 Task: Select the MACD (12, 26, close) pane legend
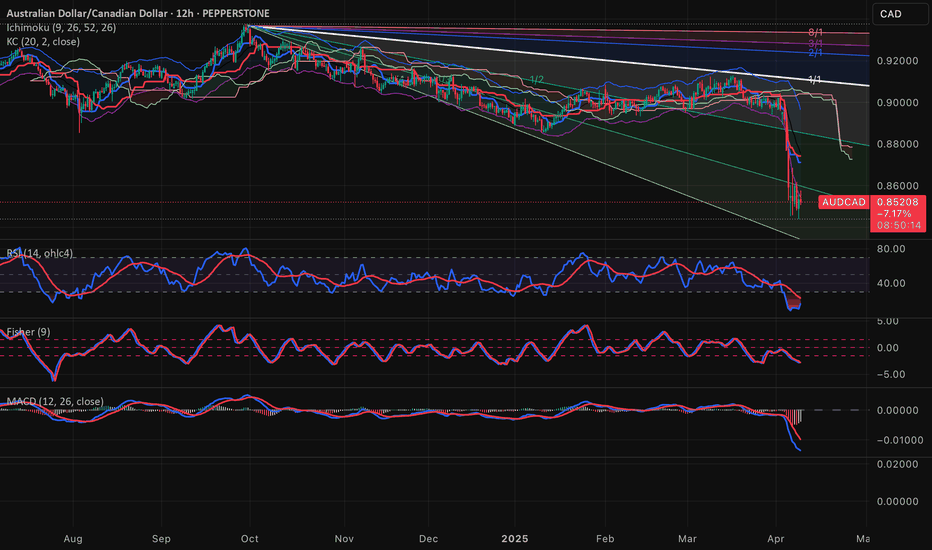(55, 401)
